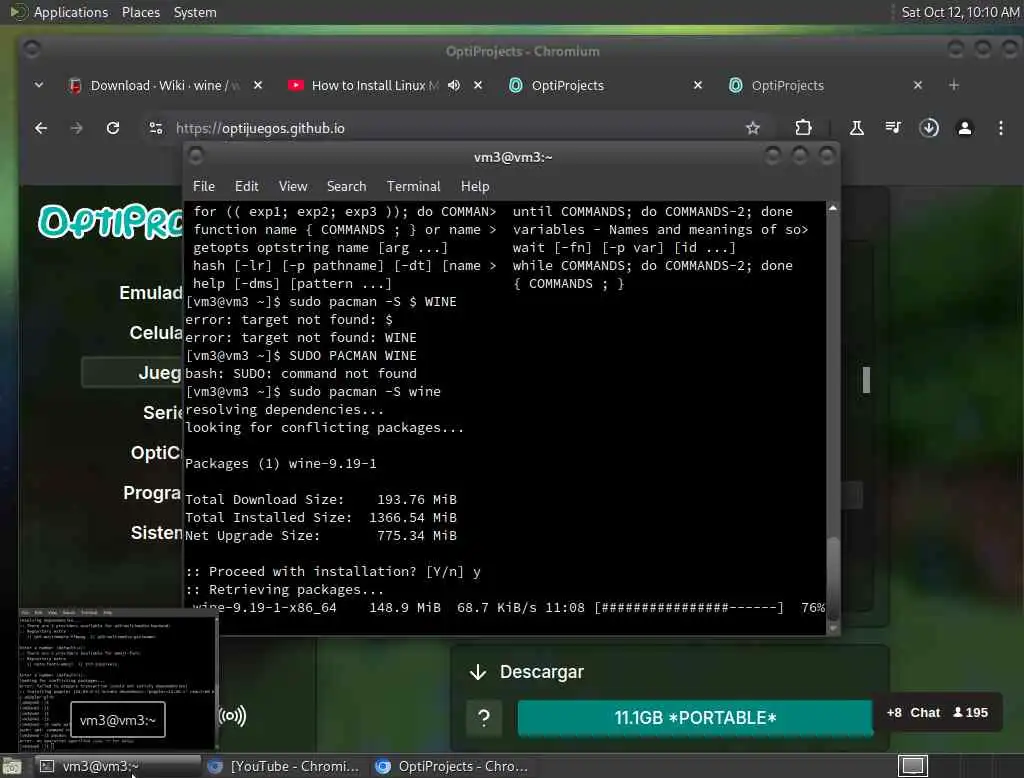Open the Terminal menu in terminal
Viewport: 1024px width, 778px height.
tap(413, 186)
